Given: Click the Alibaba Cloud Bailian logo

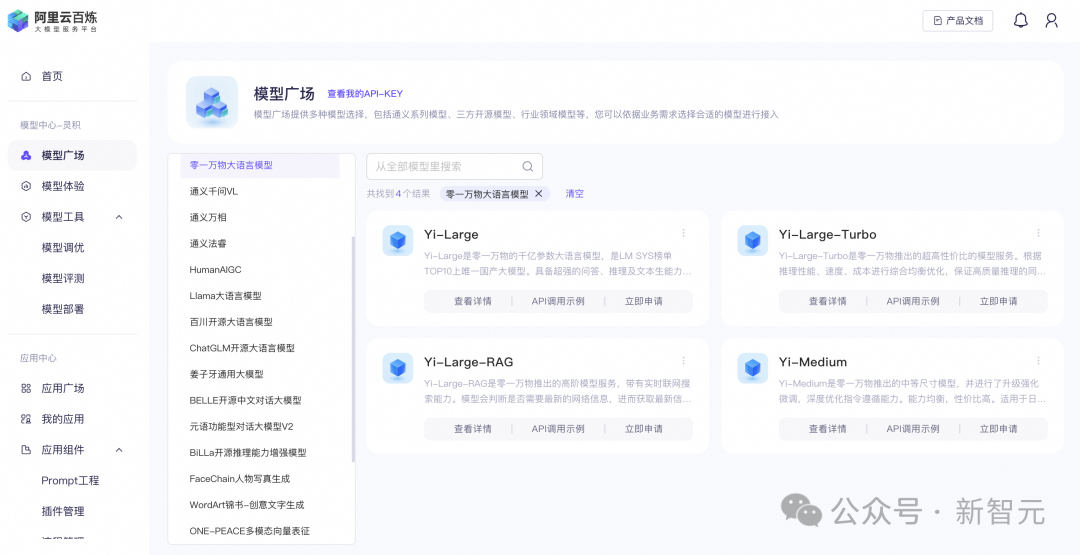Looking at the screenshot, I should pyautogui.click(x=52, y=21).
